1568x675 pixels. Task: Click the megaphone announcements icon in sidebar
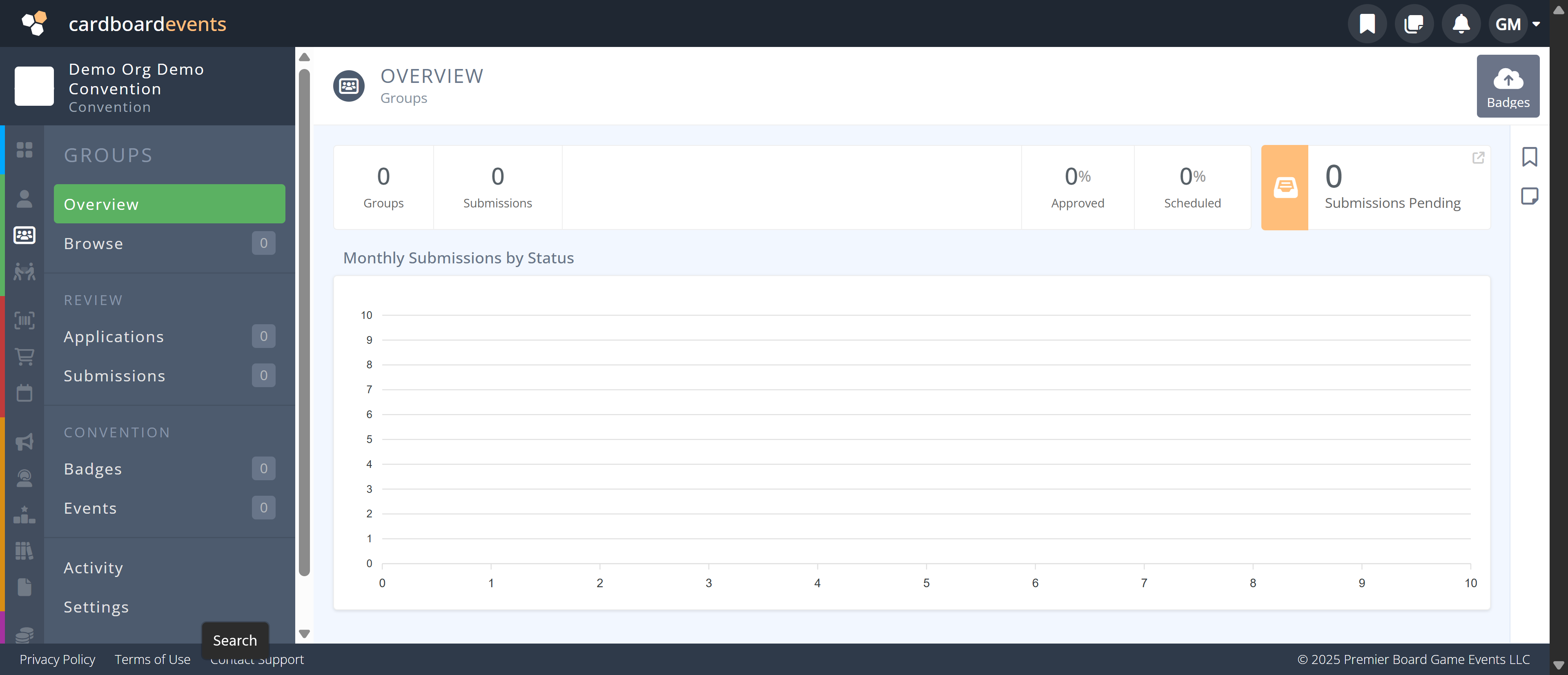(x=24, y=441)
